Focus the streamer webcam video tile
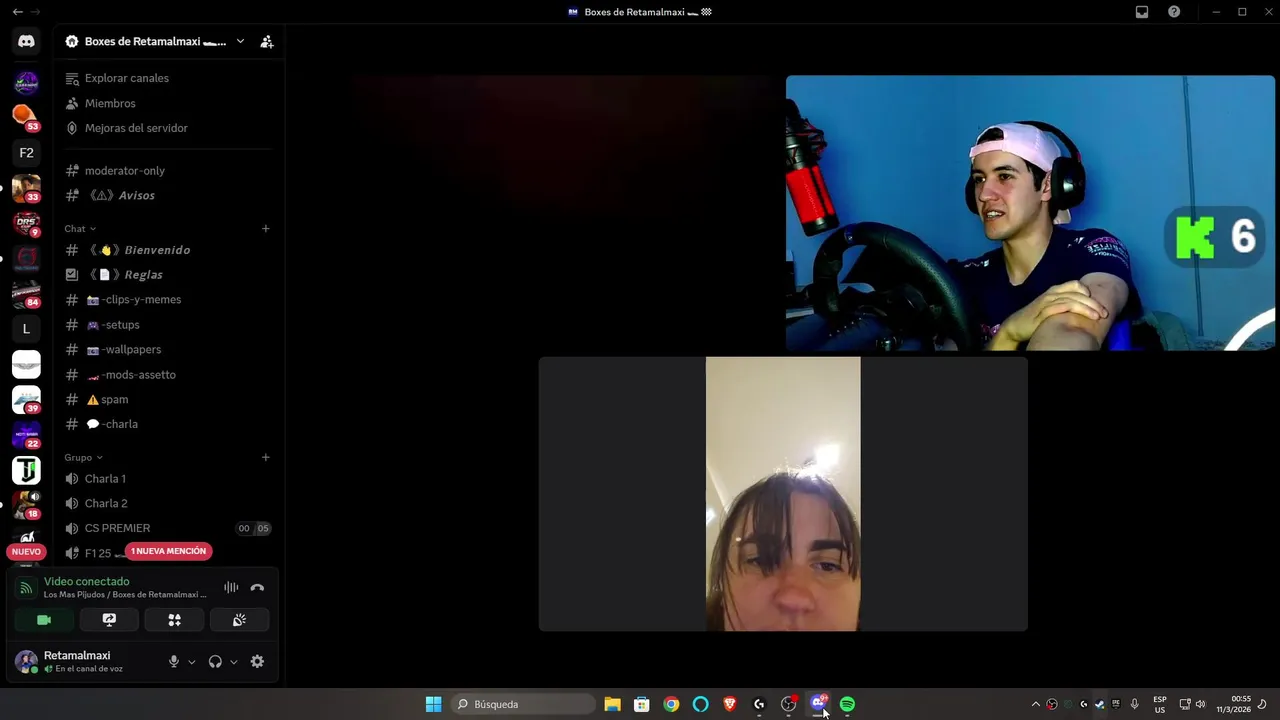1280x720 pixels. coord(1030,213)
